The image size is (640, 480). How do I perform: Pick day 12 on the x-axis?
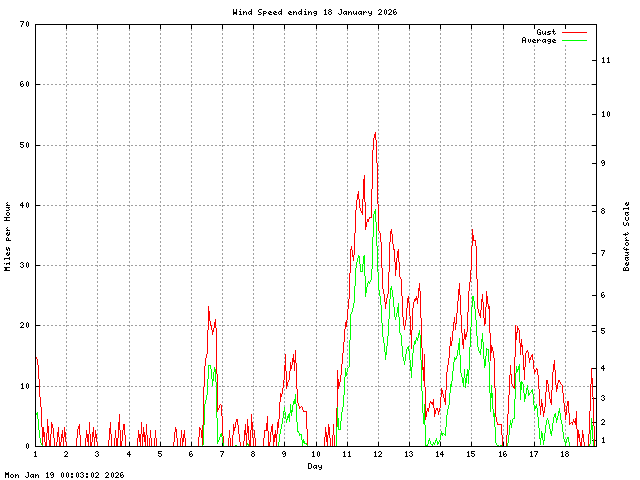click(x=377, y=455)
